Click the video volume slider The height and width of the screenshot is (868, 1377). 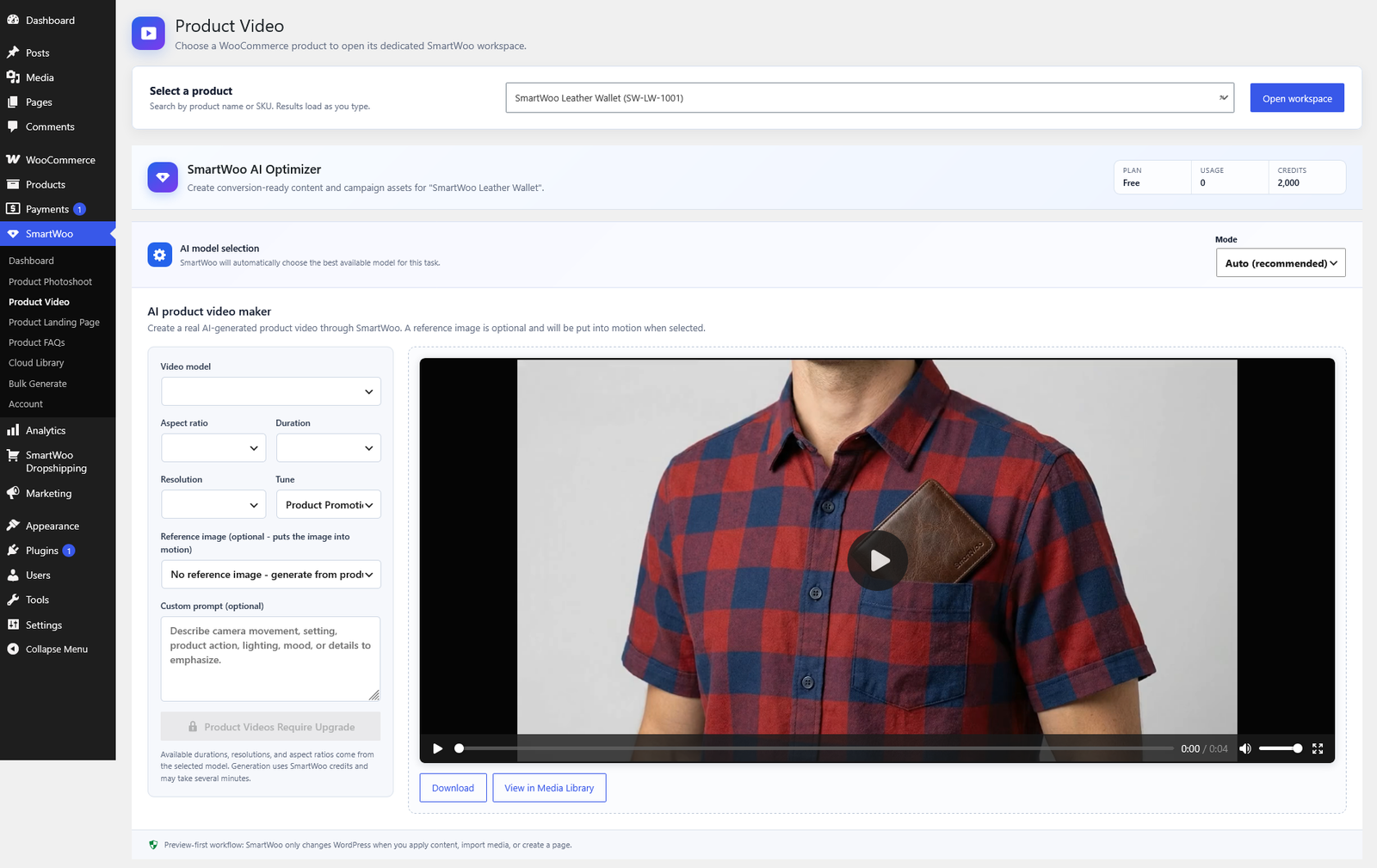tap(1280, 748)
